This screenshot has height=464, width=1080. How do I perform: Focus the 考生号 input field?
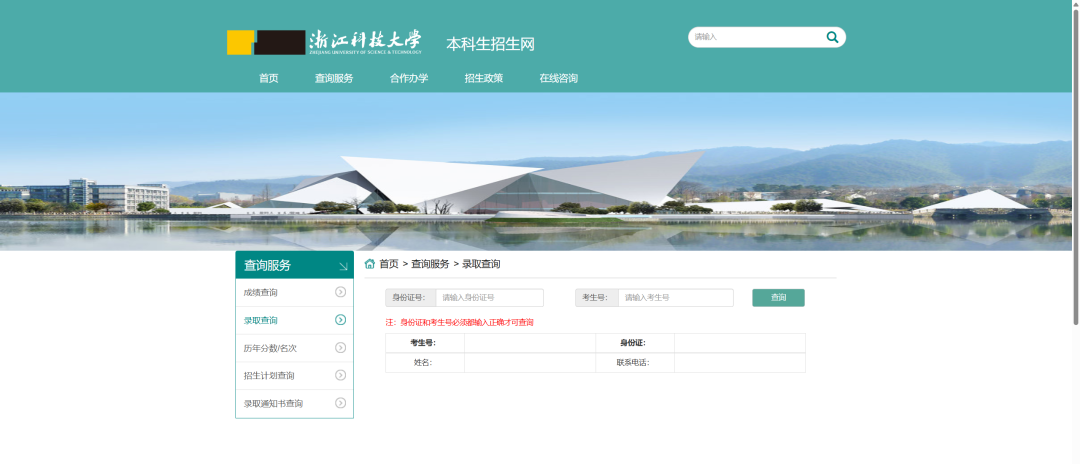click(x=676, y=297)
